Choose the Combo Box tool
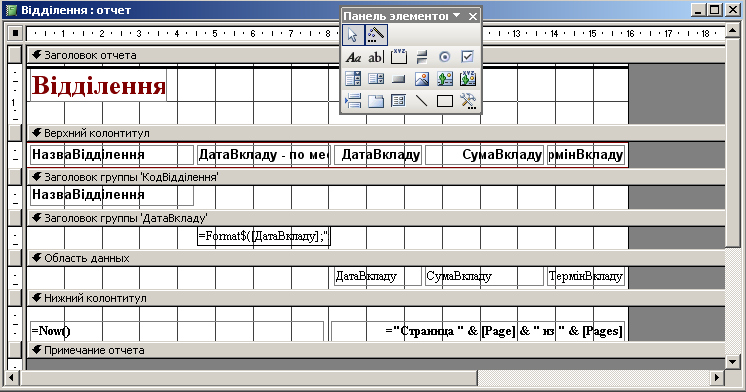 353,78
